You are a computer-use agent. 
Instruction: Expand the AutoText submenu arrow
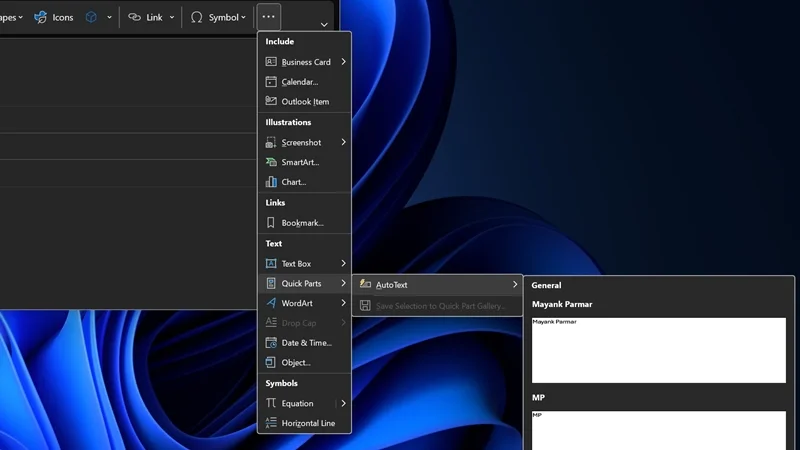pyautogui.click(x=514, y=285)
